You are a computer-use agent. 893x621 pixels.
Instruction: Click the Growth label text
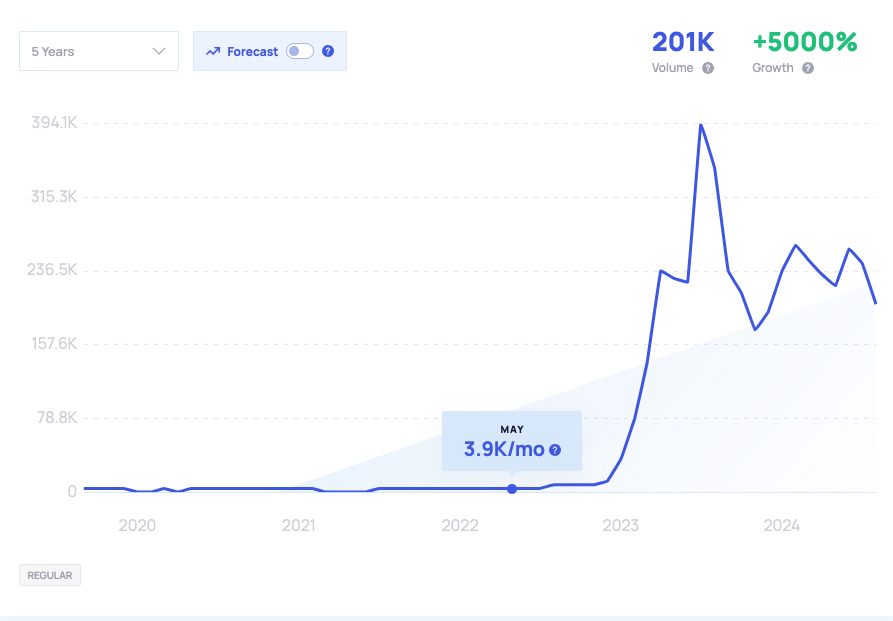[775, 68]
